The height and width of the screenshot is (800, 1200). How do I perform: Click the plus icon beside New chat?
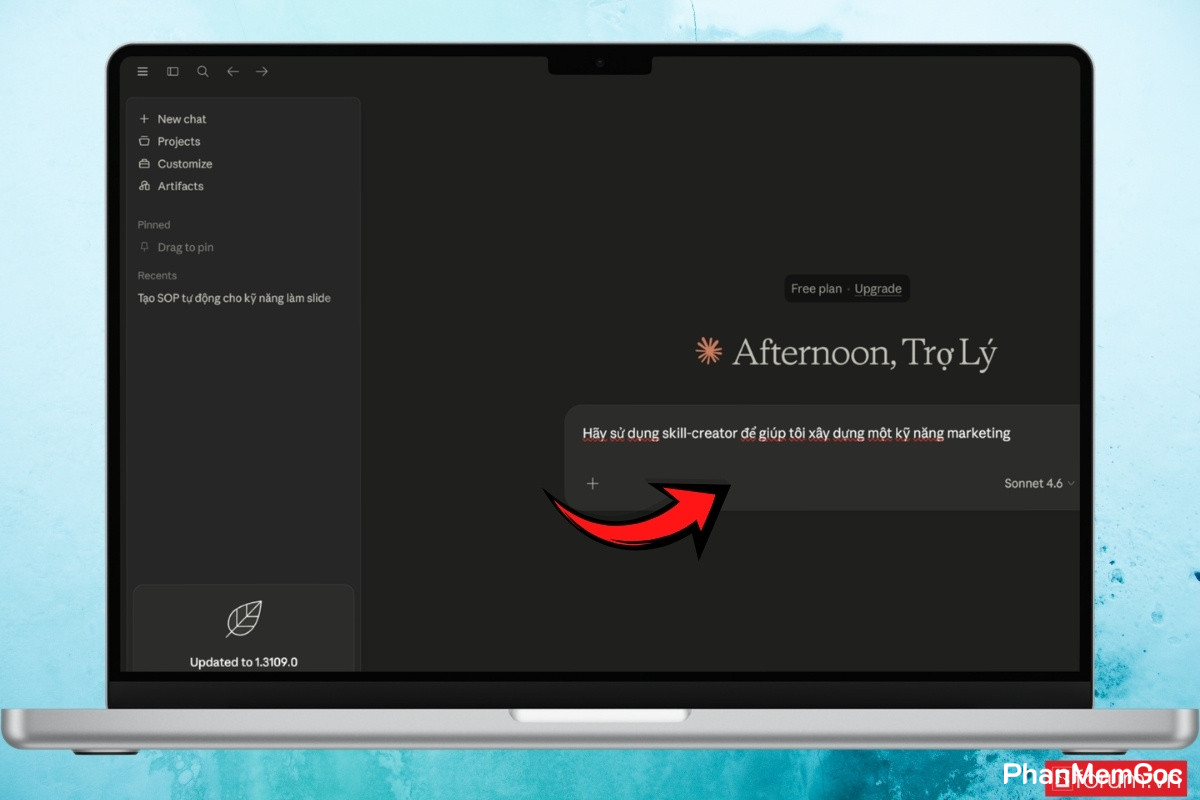click(144, 119)
